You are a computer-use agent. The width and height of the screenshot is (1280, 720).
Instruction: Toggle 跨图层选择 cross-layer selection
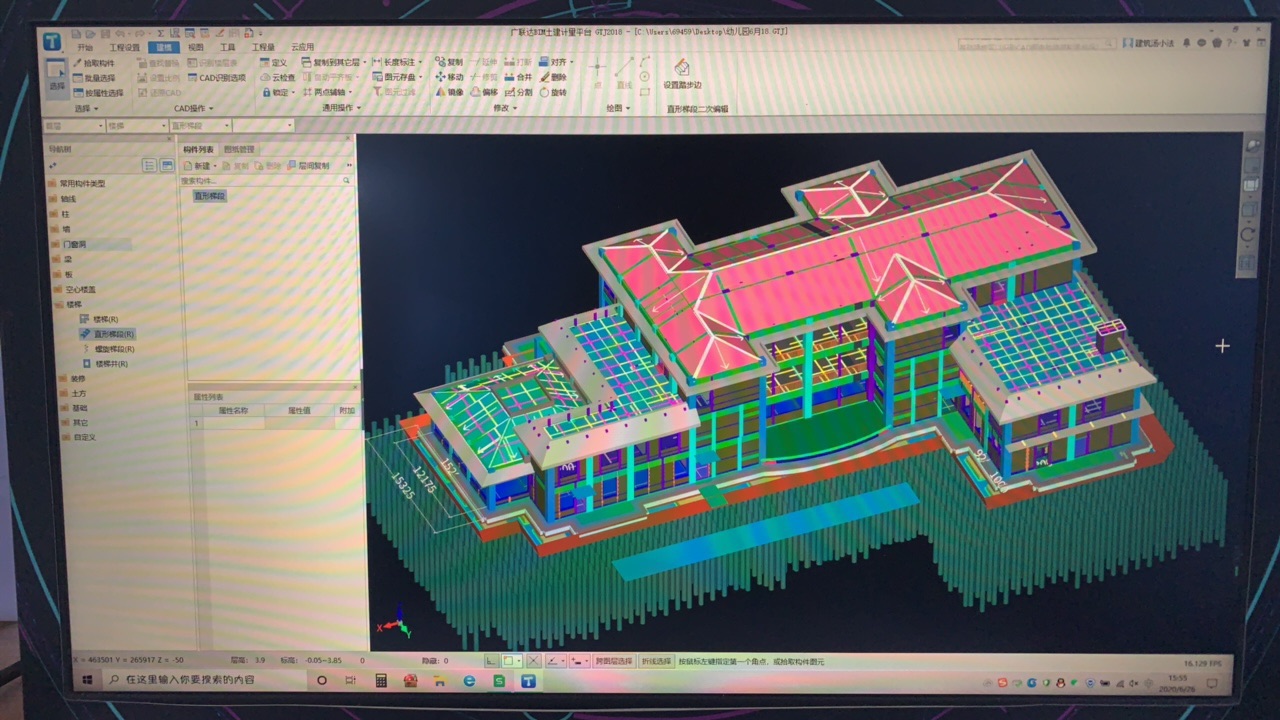614,661
